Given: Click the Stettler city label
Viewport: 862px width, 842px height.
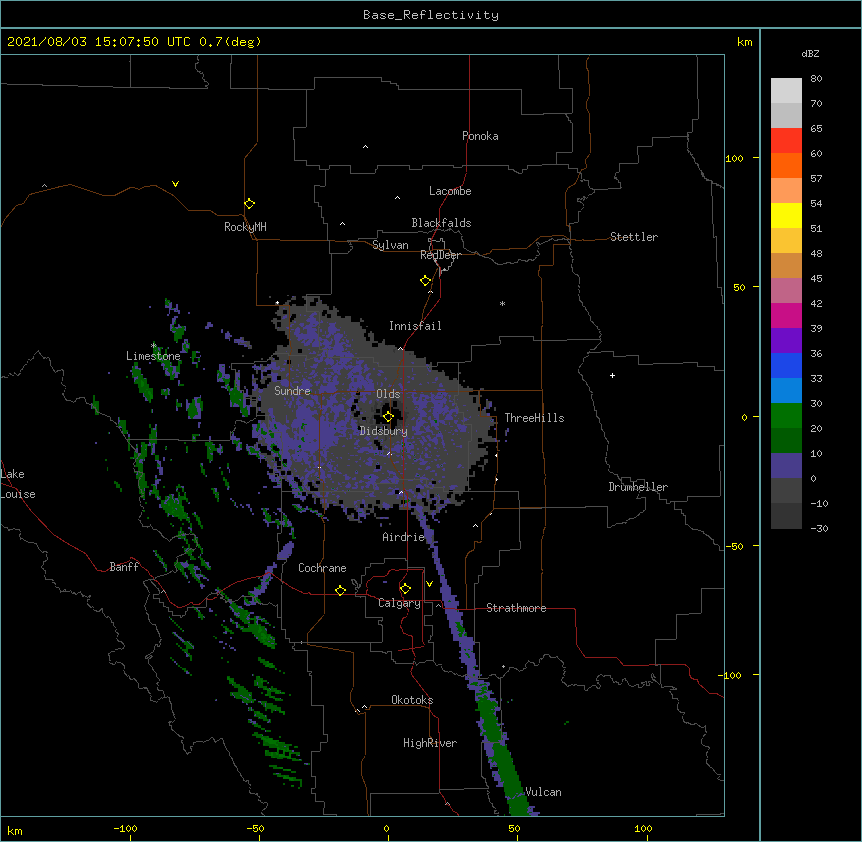Looking at the screenshot, I should click(x=634, y=237).
